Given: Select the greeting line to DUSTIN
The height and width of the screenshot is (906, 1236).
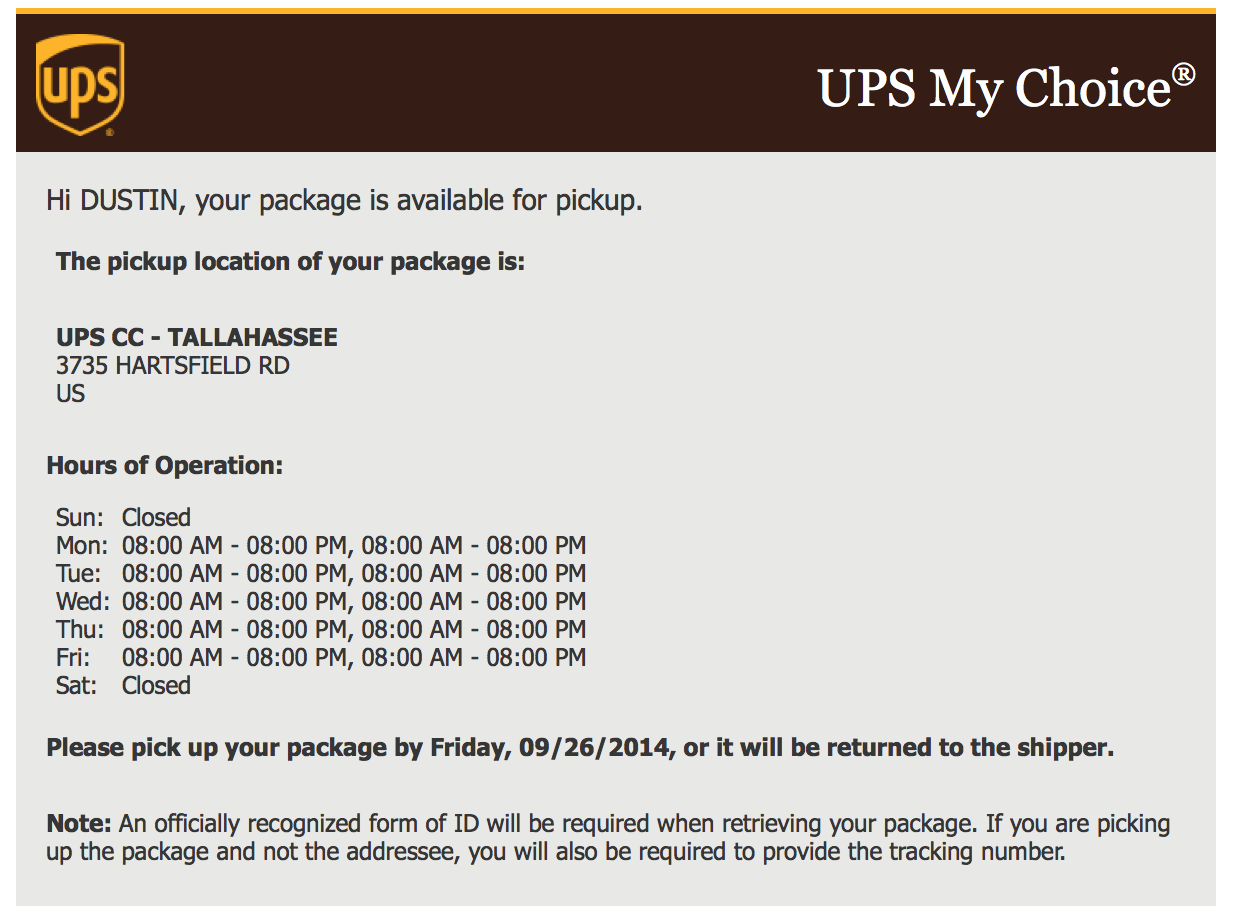Looking at the screenshot, I should tap(344, 200).
